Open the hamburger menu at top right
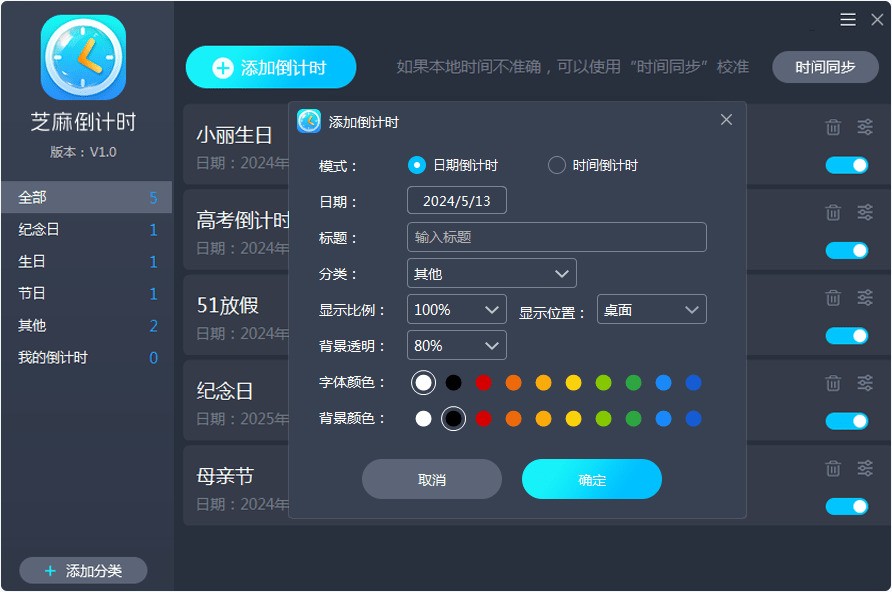 (846, 18)
